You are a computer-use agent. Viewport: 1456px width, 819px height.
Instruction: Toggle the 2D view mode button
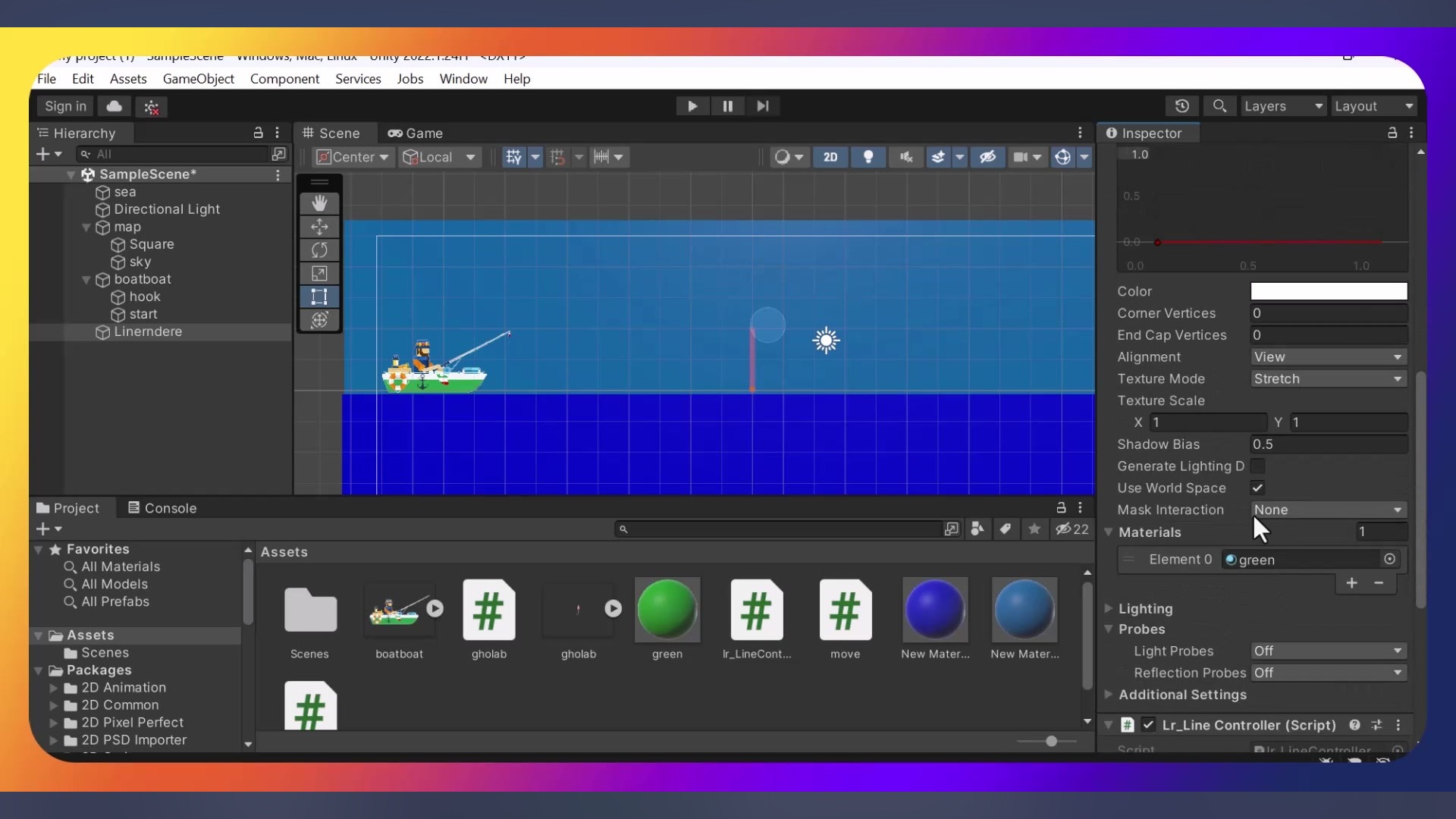830,157
